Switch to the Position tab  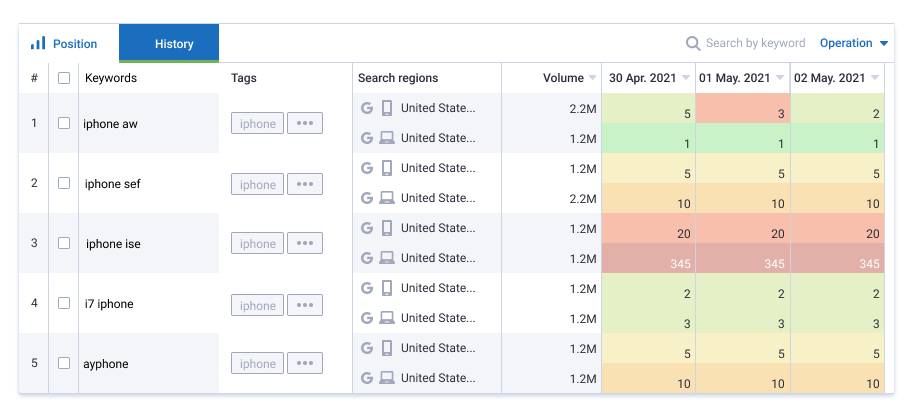click(x=66, y=44)
